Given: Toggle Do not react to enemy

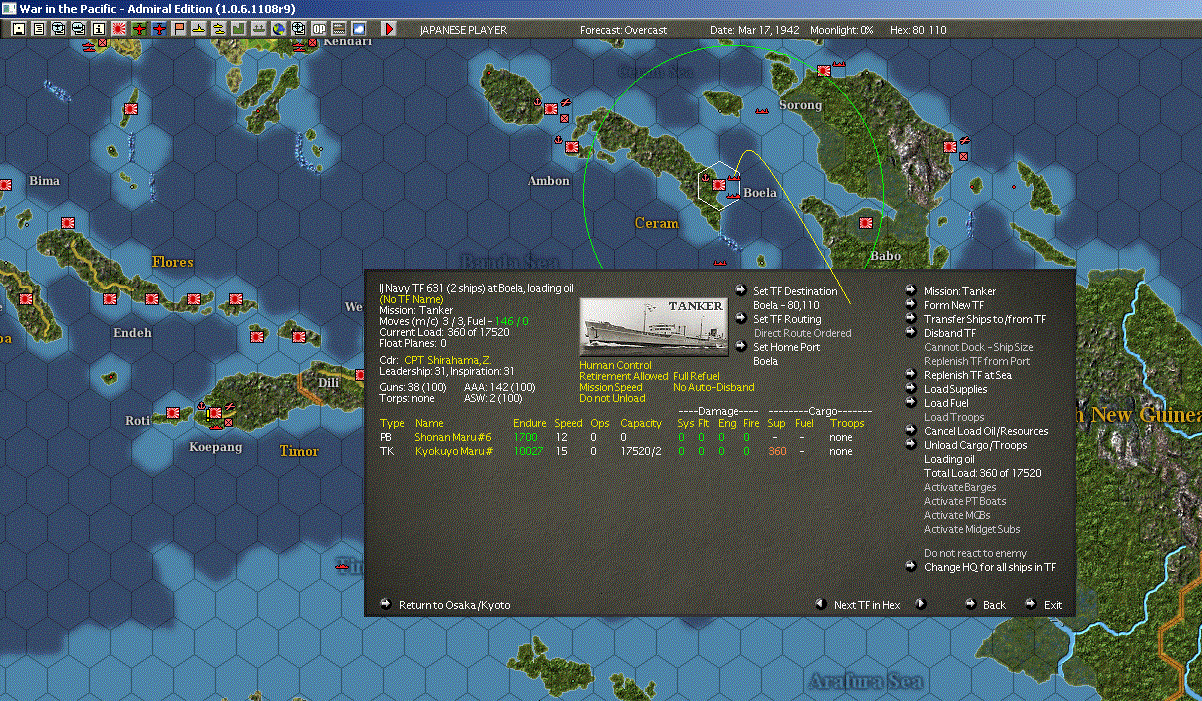Looking at the screenshot, I should point(975,553).
